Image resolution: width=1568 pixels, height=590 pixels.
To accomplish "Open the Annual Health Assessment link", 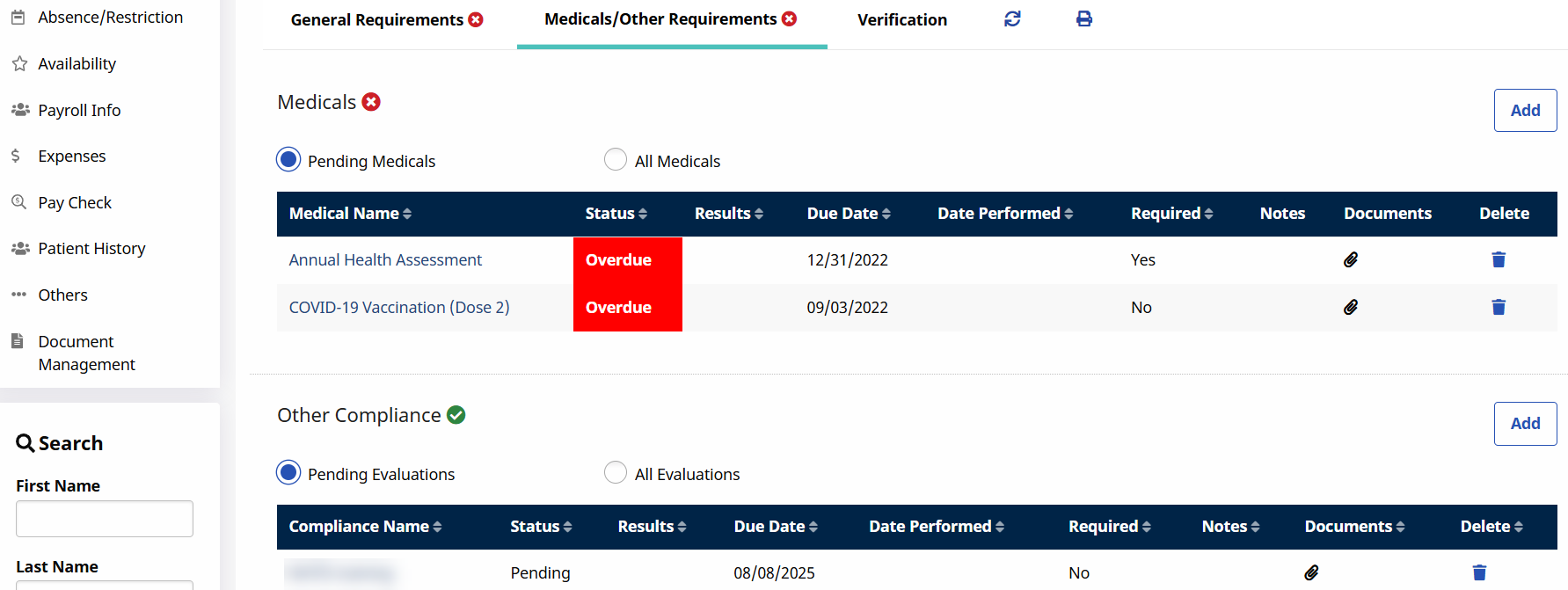I will [x=385, y=259].
